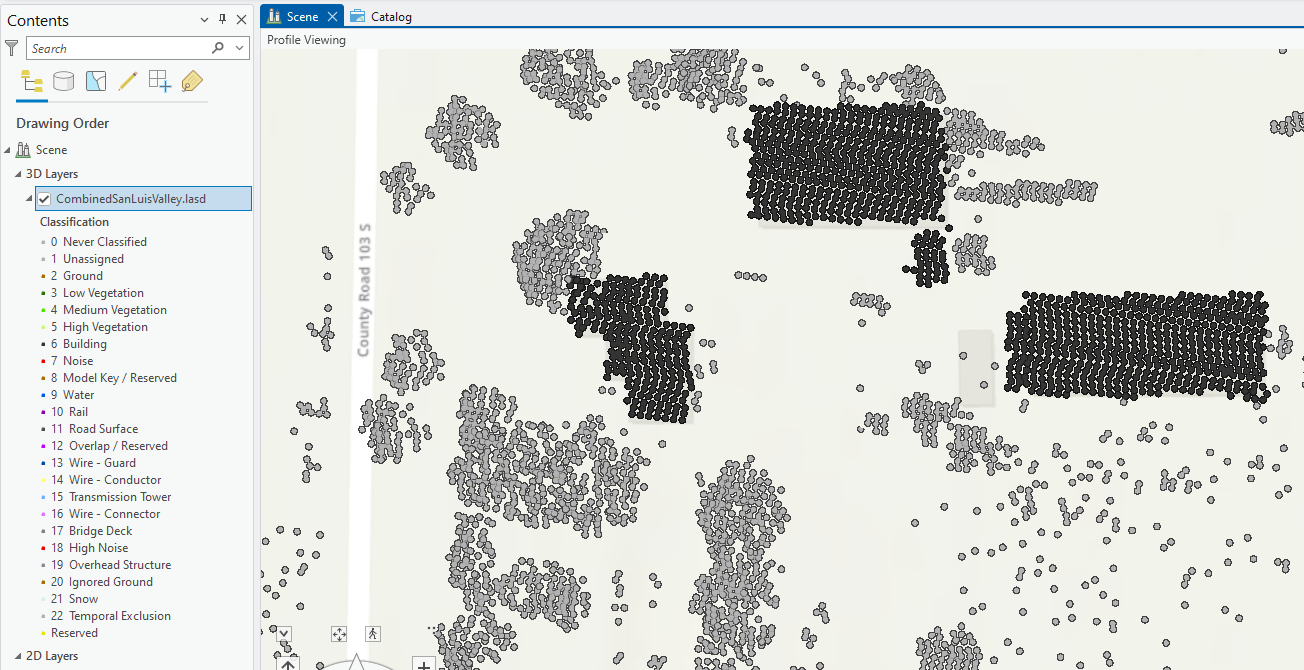Open the Search box options dropdown
Image resolution: width=1304 pixels, height=670 pixels.
coord(240,48)
